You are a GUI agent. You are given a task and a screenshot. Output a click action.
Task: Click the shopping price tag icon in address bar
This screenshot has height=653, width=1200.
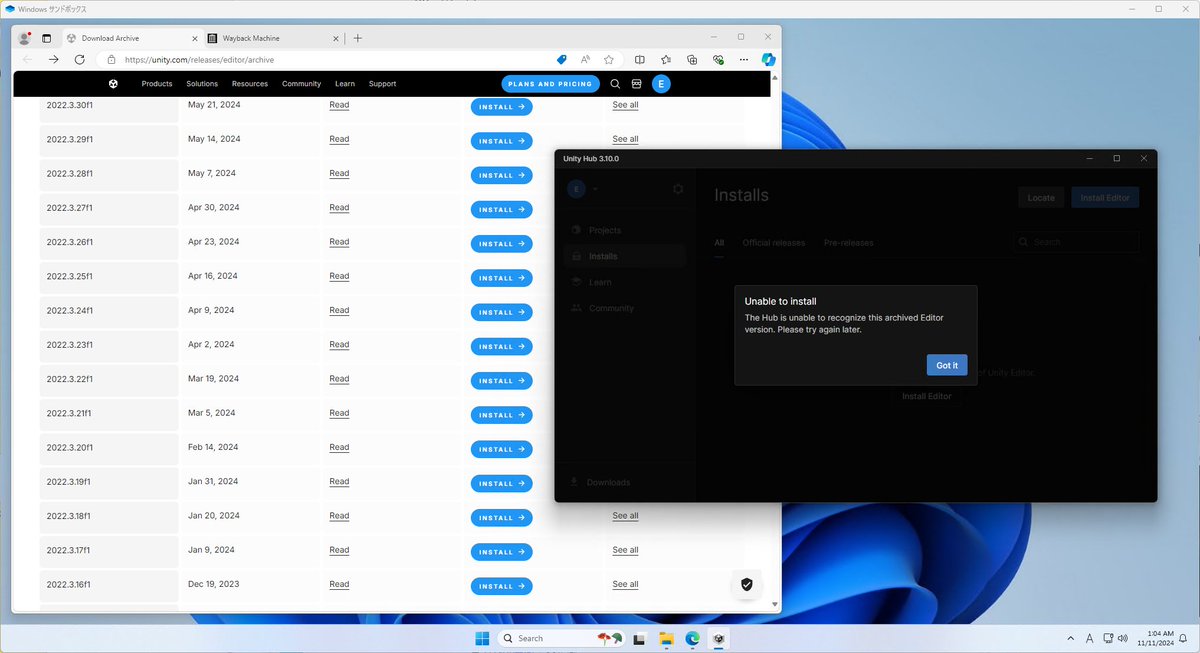(x=562, y=59)
